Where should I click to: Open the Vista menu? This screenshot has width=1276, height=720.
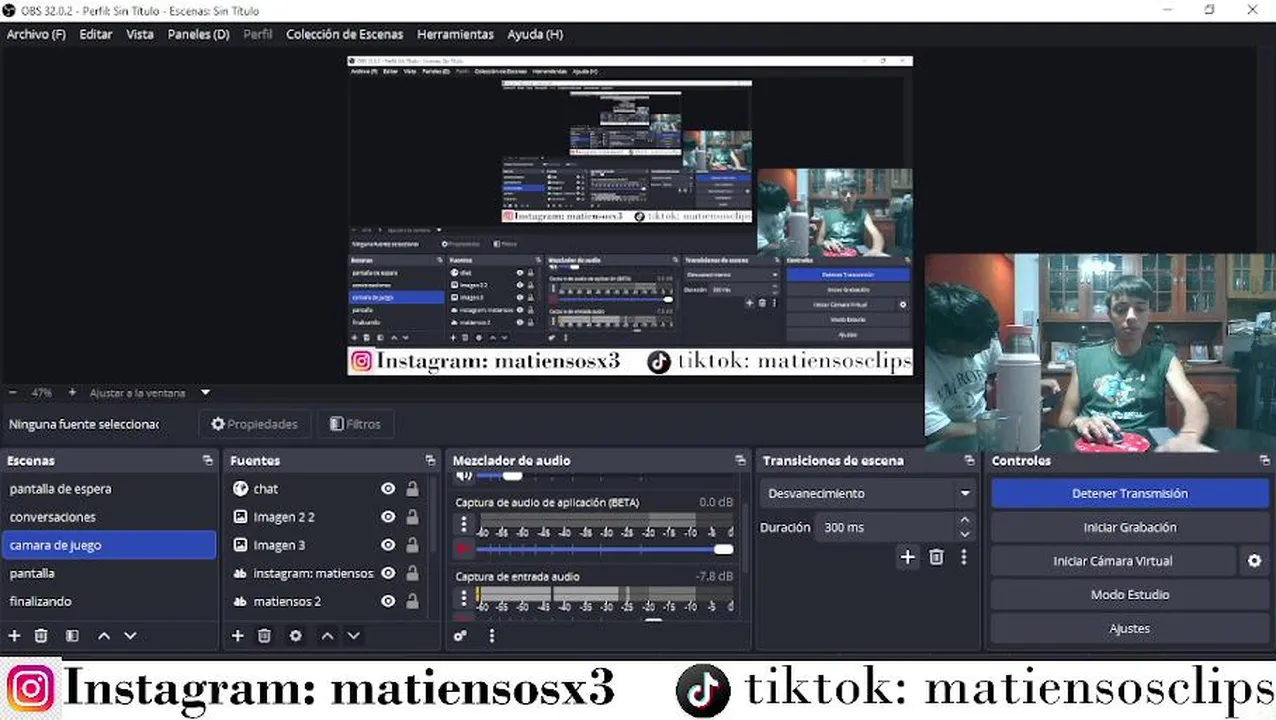(x=140, y=34)
